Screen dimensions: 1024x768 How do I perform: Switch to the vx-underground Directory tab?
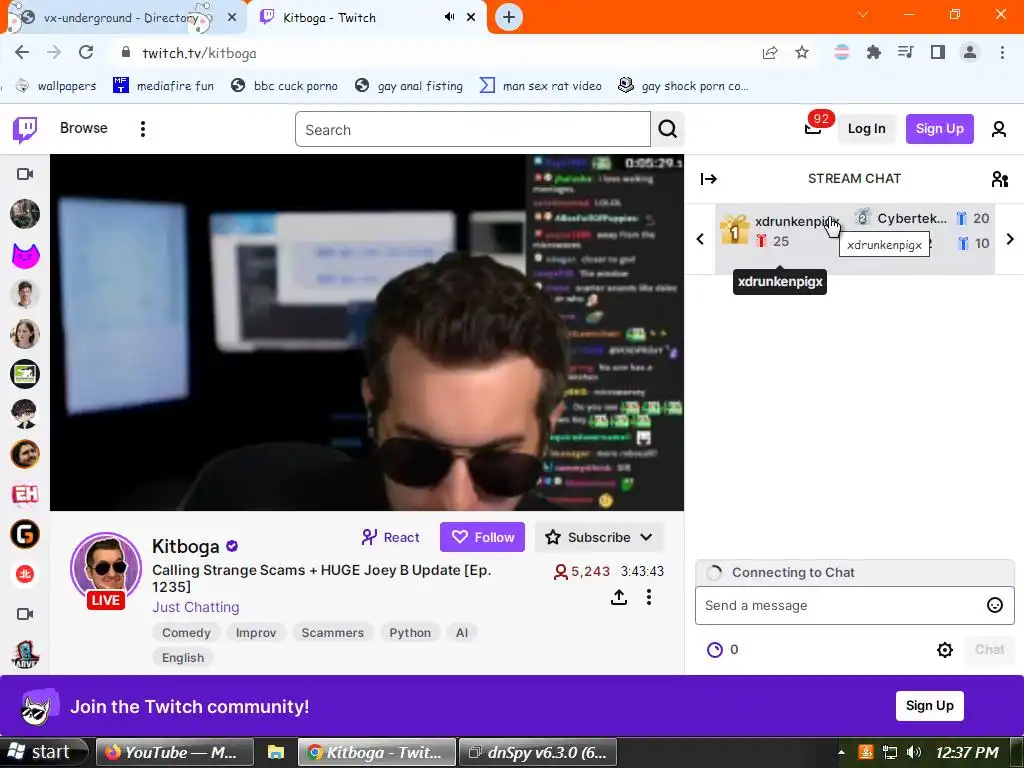[x=121, y=18]
